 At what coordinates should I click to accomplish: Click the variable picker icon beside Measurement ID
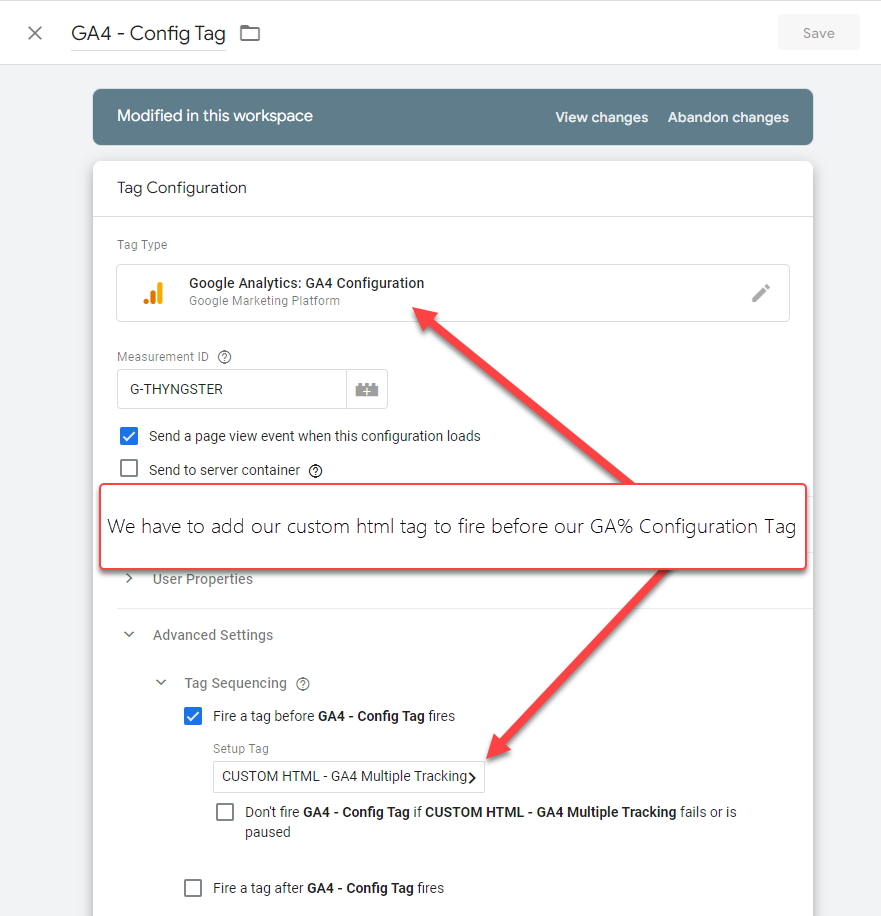(367, 390)
